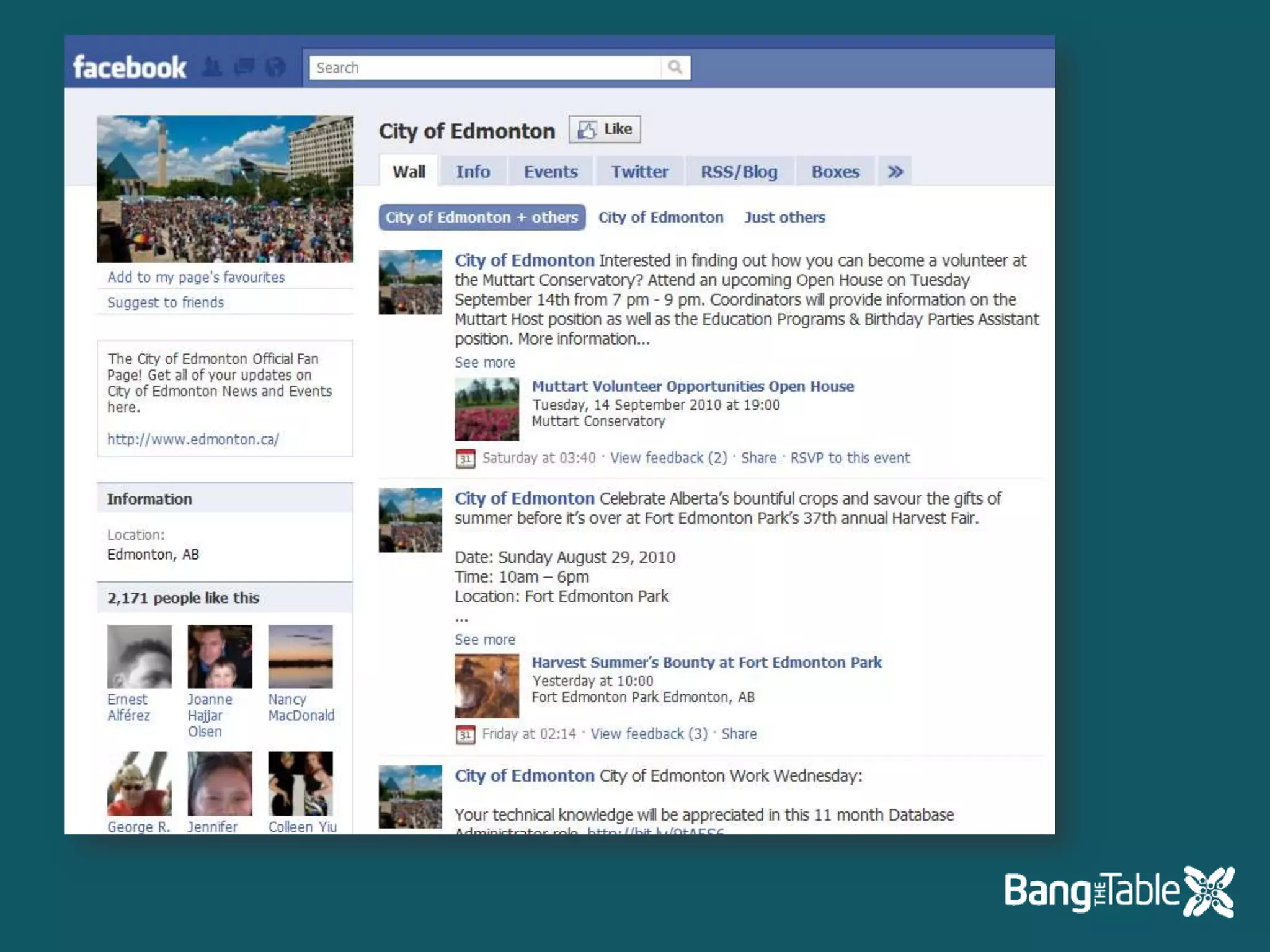Open the RSS/Blog tab
This screenshot has width=1270, height=952.
(x=739, y=172)
